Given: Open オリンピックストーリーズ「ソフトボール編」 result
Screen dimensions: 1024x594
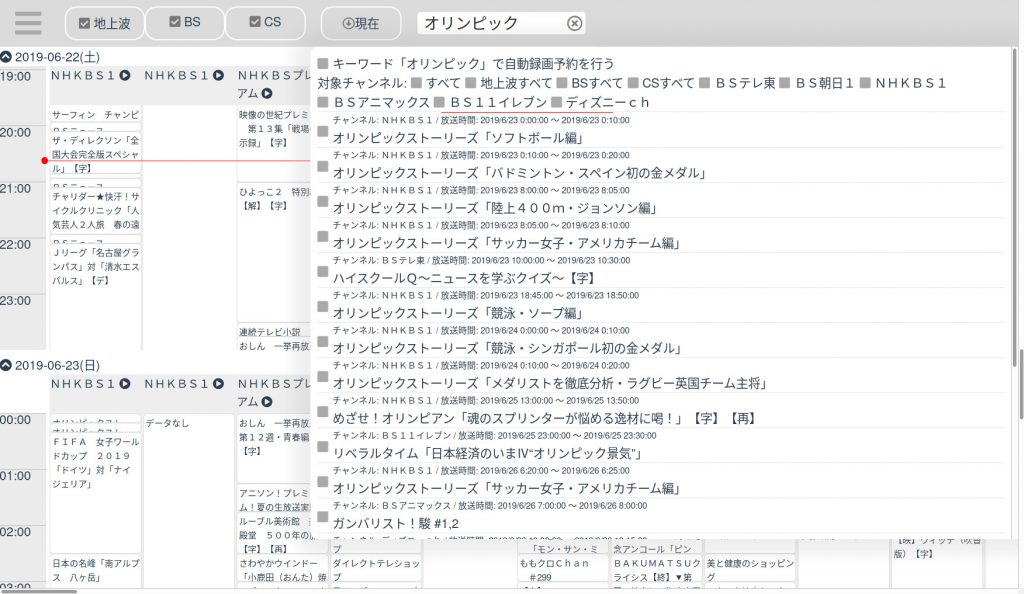Looking at the screenshot, I should pyautogui.click(x=458, y=138).
